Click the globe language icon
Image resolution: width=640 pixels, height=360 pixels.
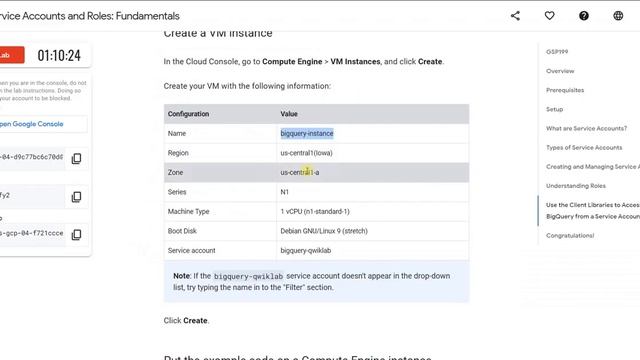tap(618, 16)
